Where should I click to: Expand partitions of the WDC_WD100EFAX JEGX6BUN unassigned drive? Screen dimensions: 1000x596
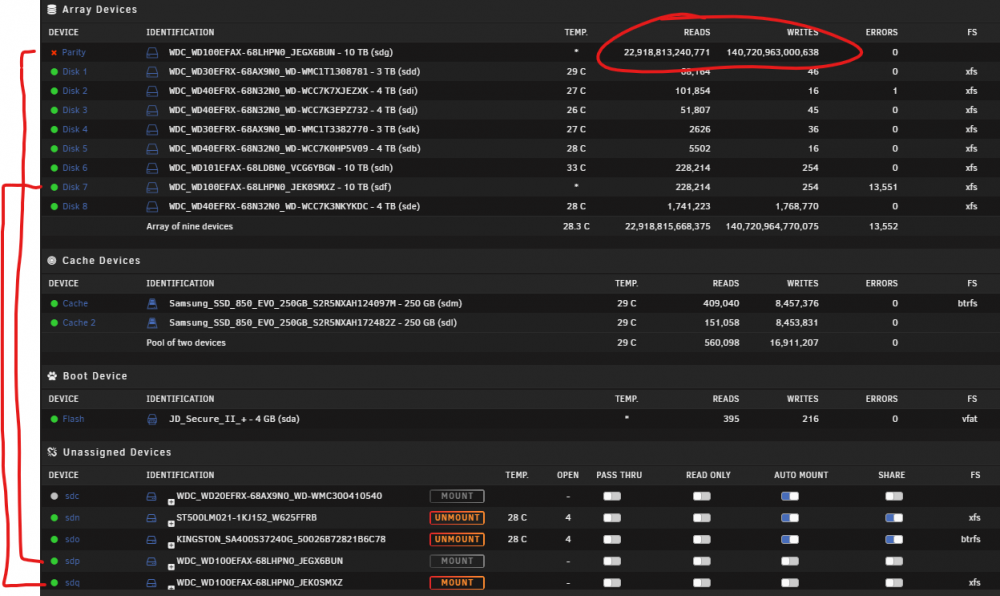pyautogui.click(x=171, y=567)
